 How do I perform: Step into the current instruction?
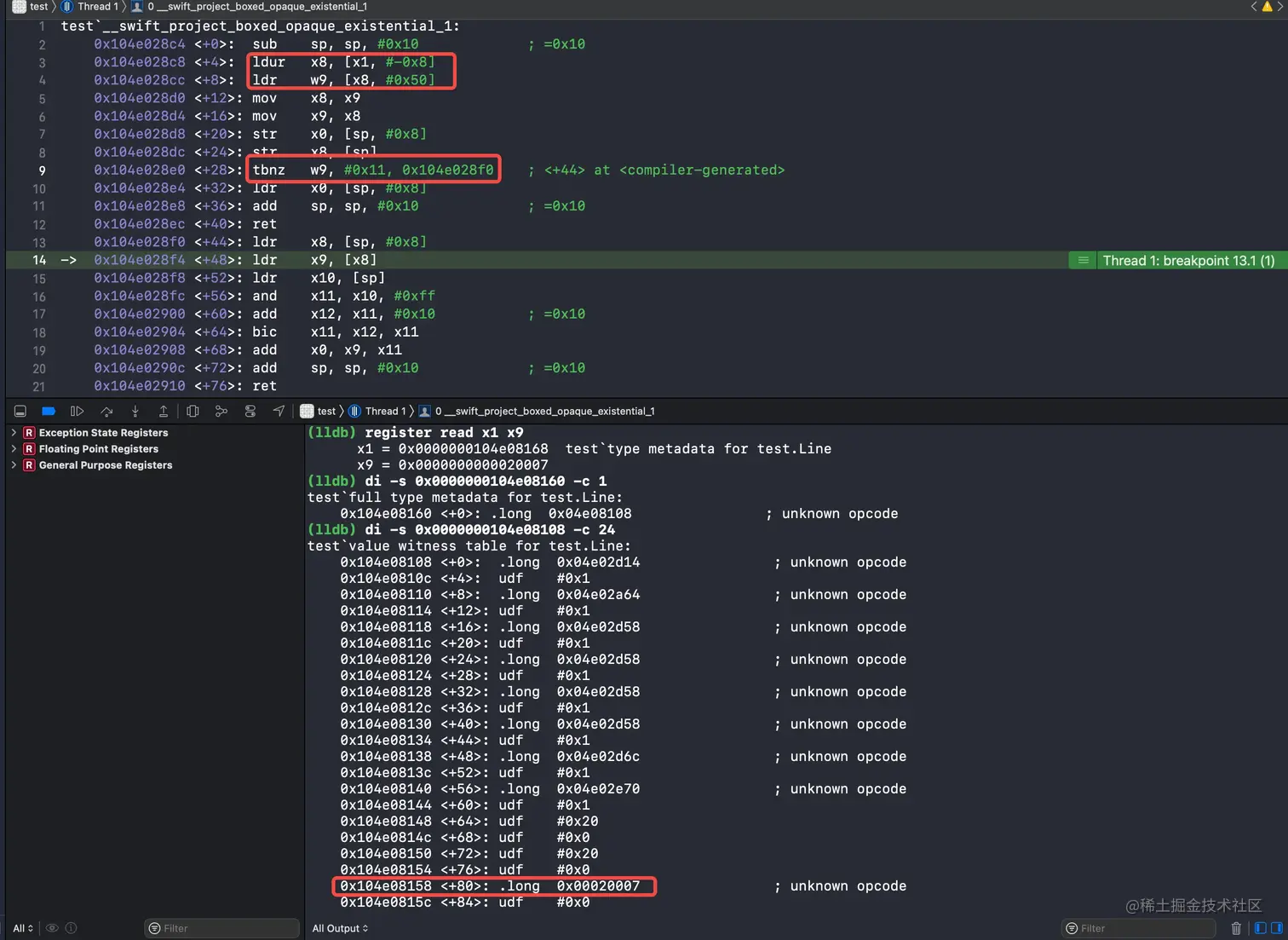[x=135, y=412]
